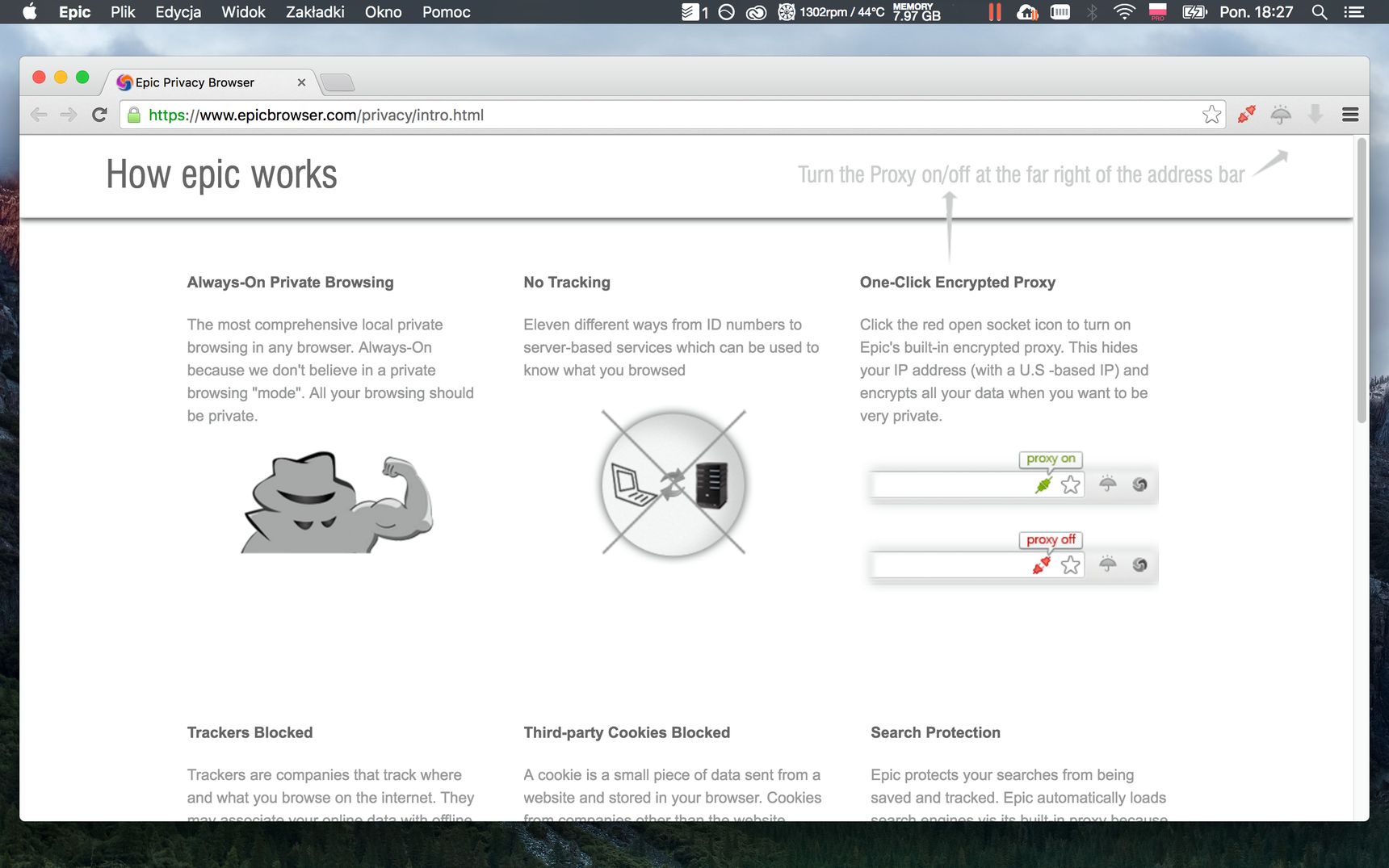Click the Third-party Cookies Blocked heading
This screenshot has height=868, width=1389.
(627, 732)
